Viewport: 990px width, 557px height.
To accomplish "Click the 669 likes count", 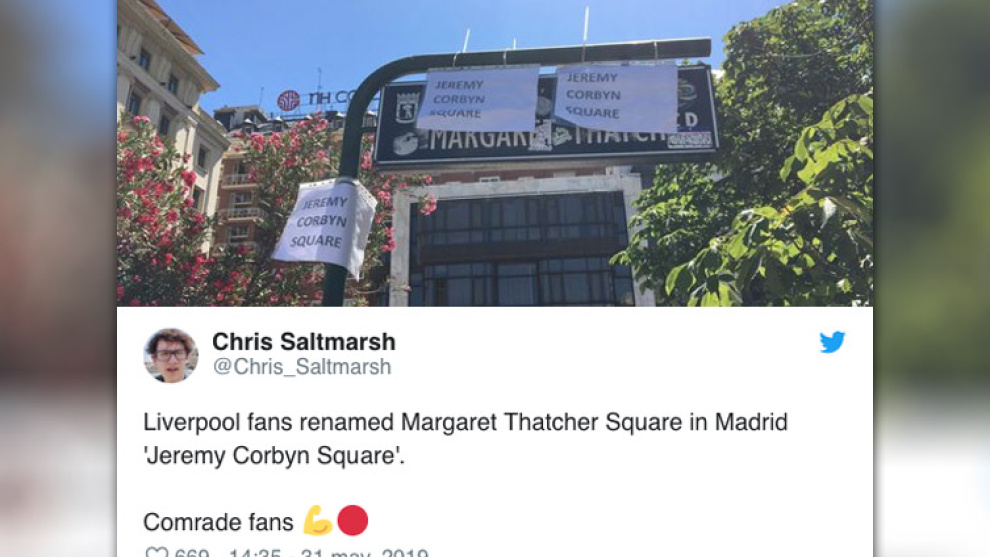I will tap(192, 553).
